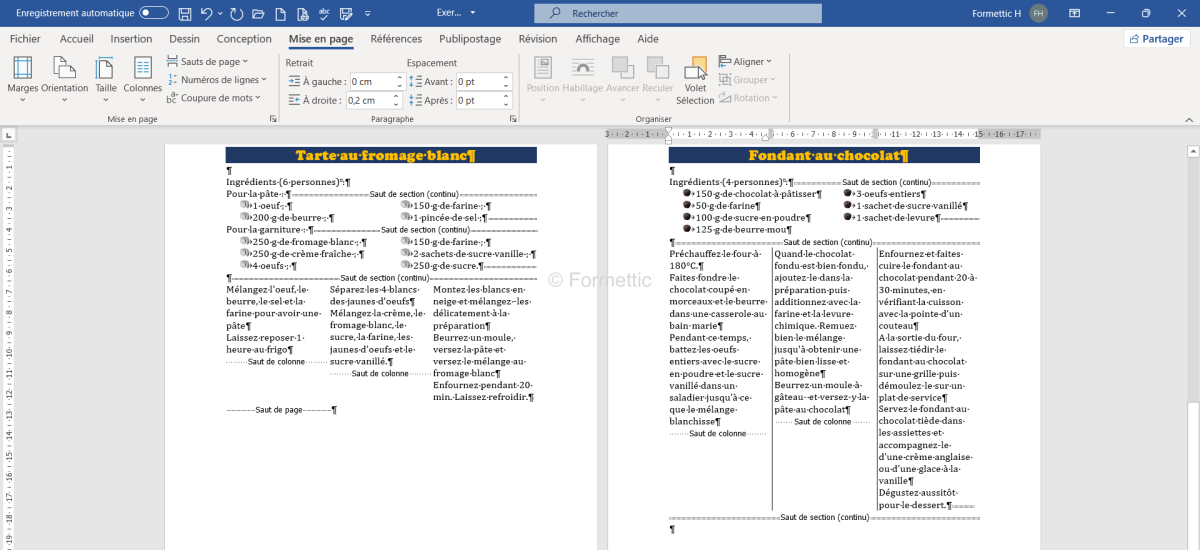Click the Colonnes columns icon

click(x=143, y=75)
